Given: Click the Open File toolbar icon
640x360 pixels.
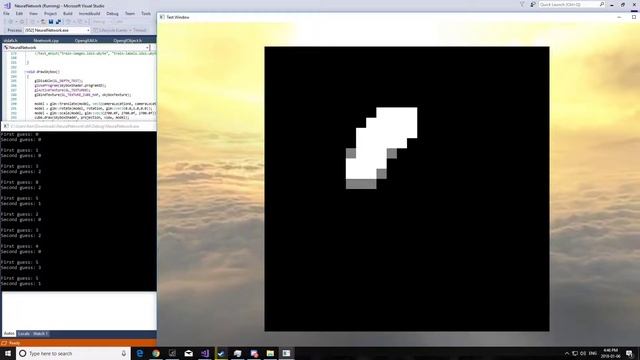Looking at the screenshot, I should 43,22.
